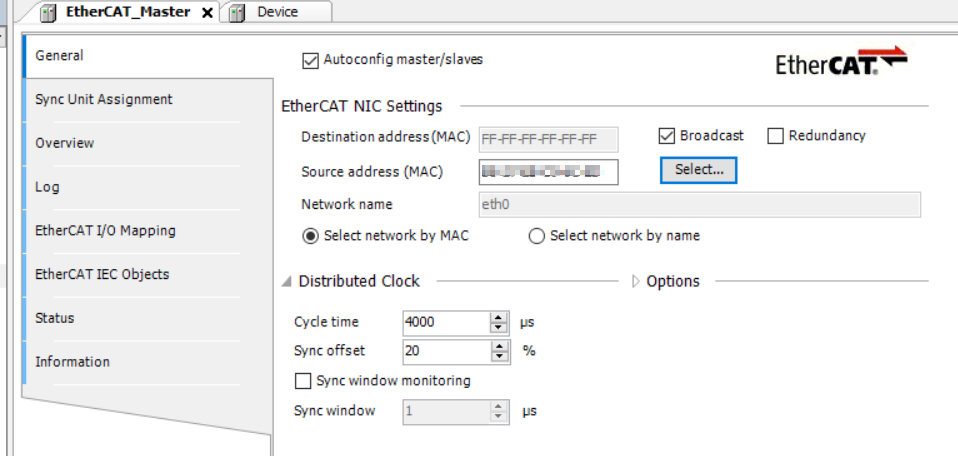This screenshot has width=958, height=456.
Task: Increase Cycle time with up arrow
Action: [x=500, y=317]
